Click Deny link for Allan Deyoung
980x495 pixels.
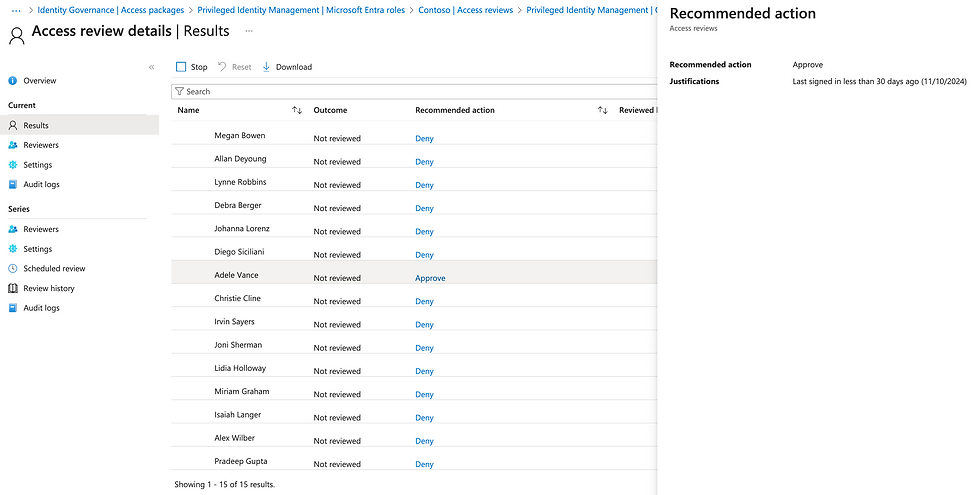(x=424, y=162)
